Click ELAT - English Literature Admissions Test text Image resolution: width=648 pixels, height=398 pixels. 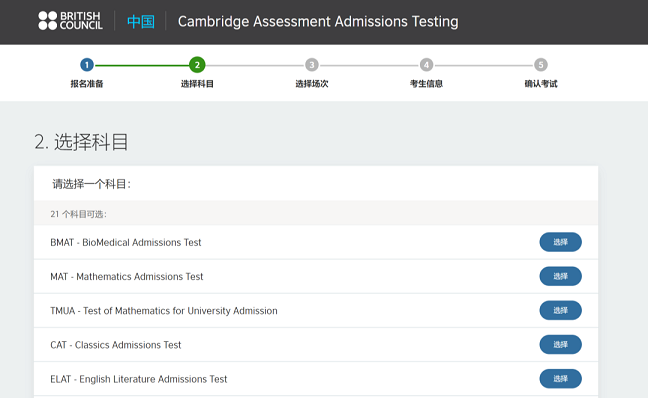point(138,379)
